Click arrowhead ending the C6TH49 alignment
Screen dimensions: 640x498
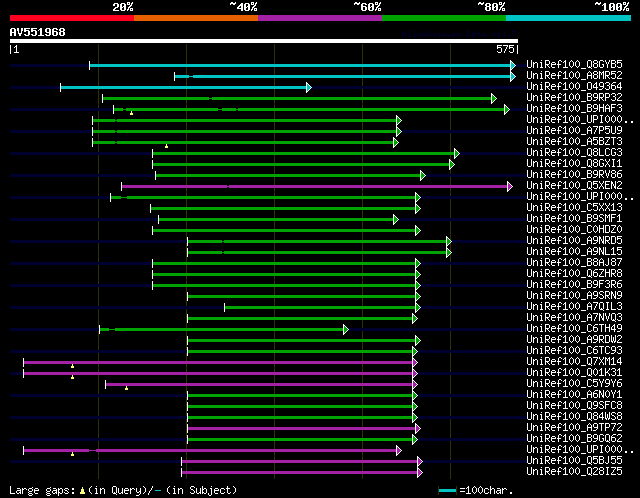(346, 329)
